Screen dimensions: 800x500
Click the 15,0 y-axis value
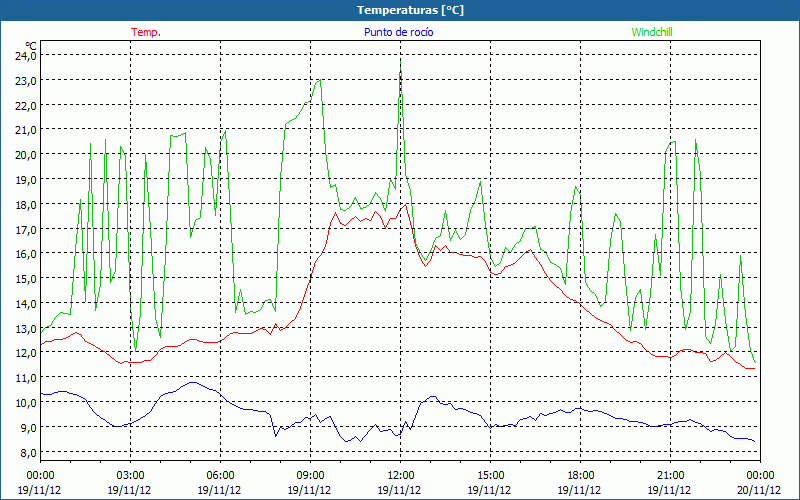tap(26, 279)
